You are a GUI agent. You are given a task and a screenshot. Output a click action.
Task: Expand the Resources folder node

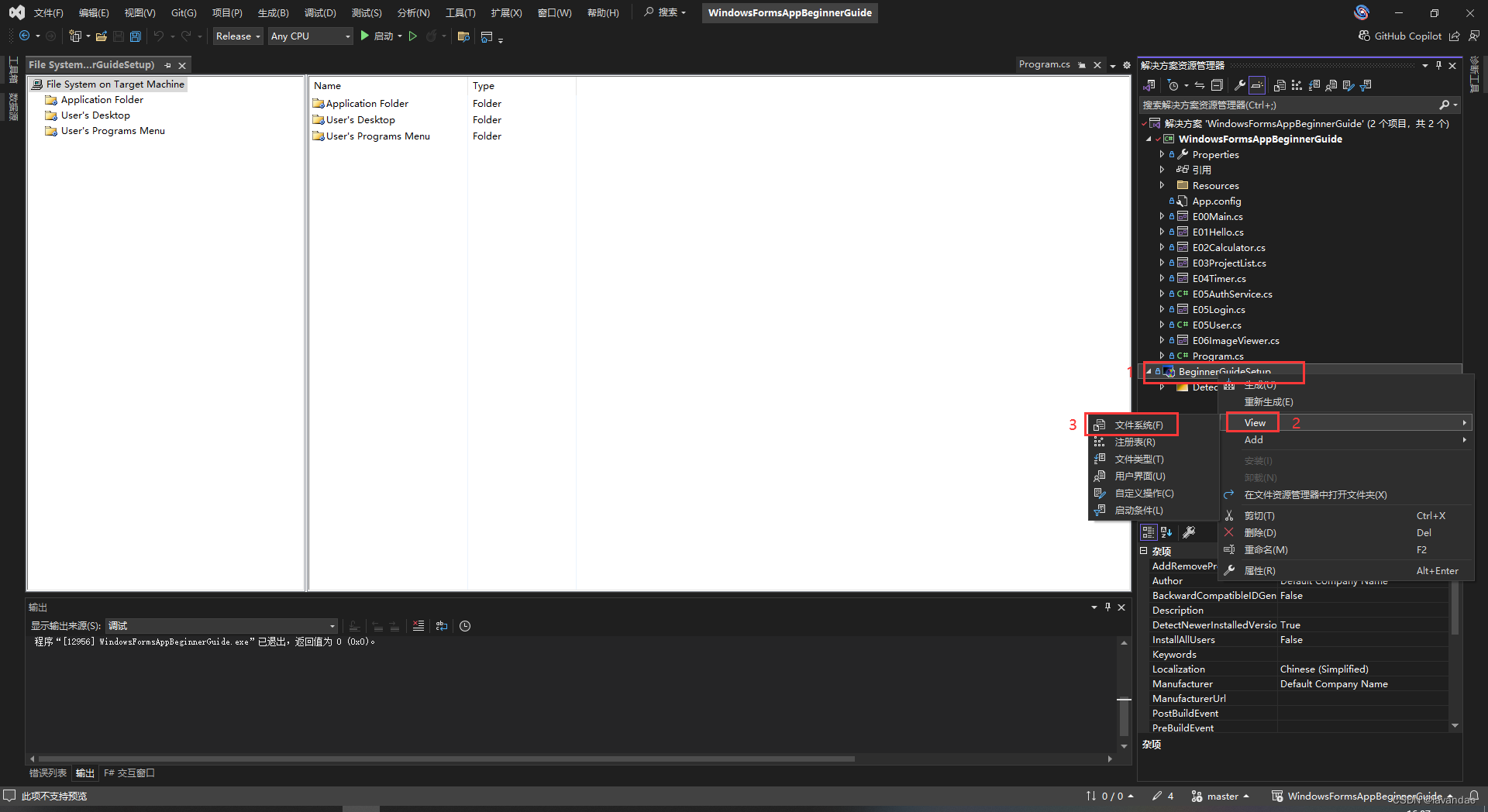[x=1162, y=185]
